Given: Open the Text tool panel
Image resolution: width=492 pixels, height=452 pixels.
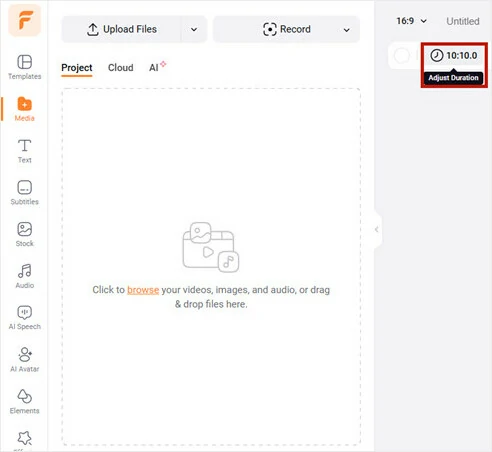Looking at the screenshot, I should pyautogui.click(x=24, y=151).
